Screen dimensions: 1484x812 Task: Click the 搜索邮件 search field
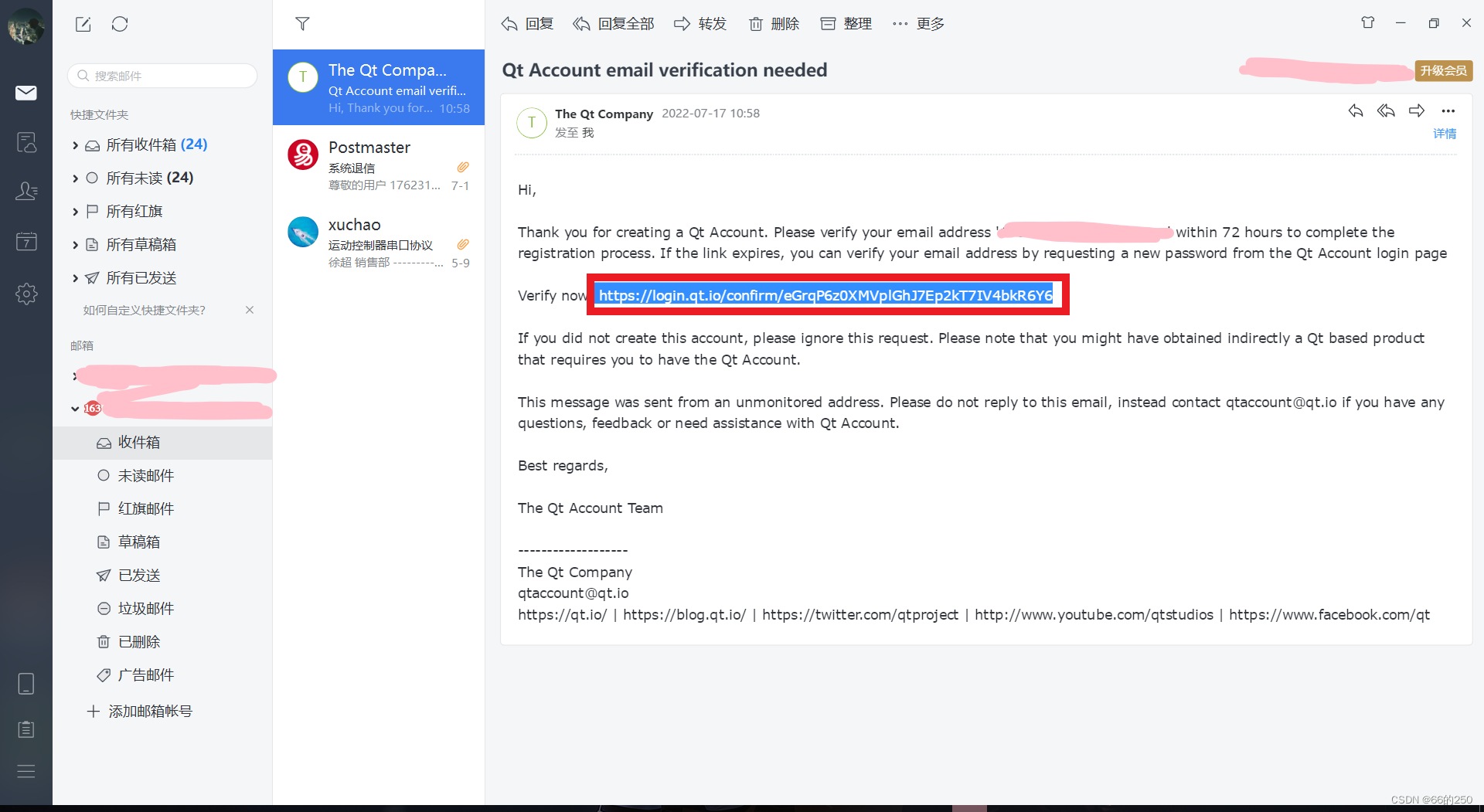(x=162, y=76)
